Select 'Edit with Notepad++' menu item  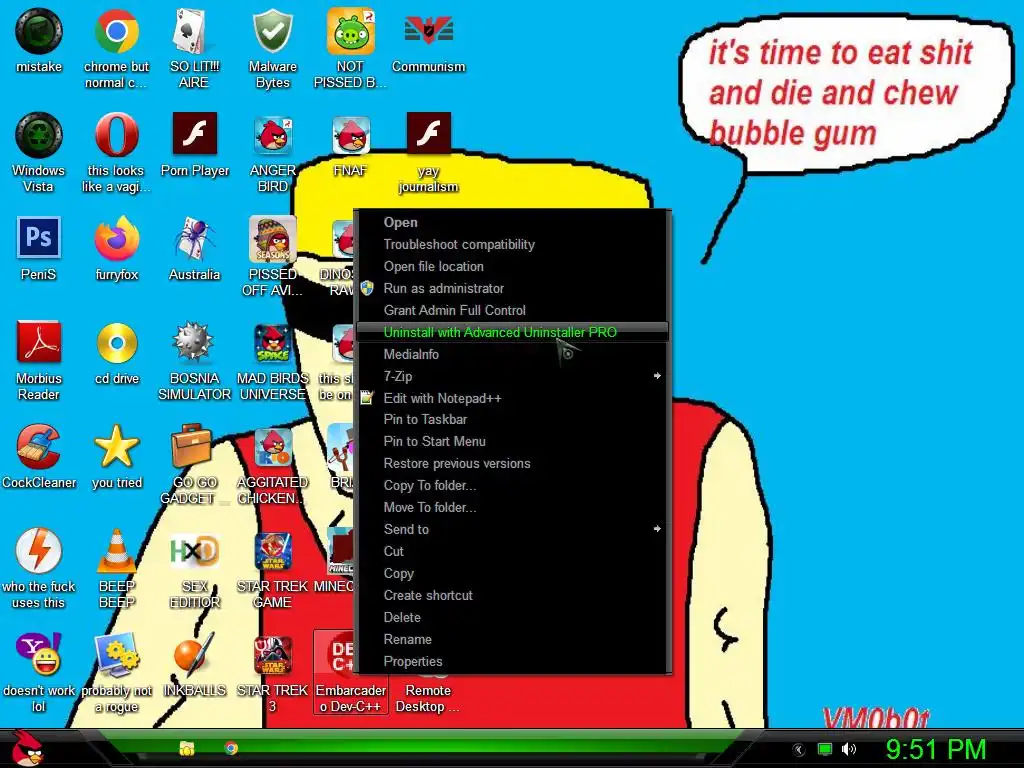(x=513, y=398)
